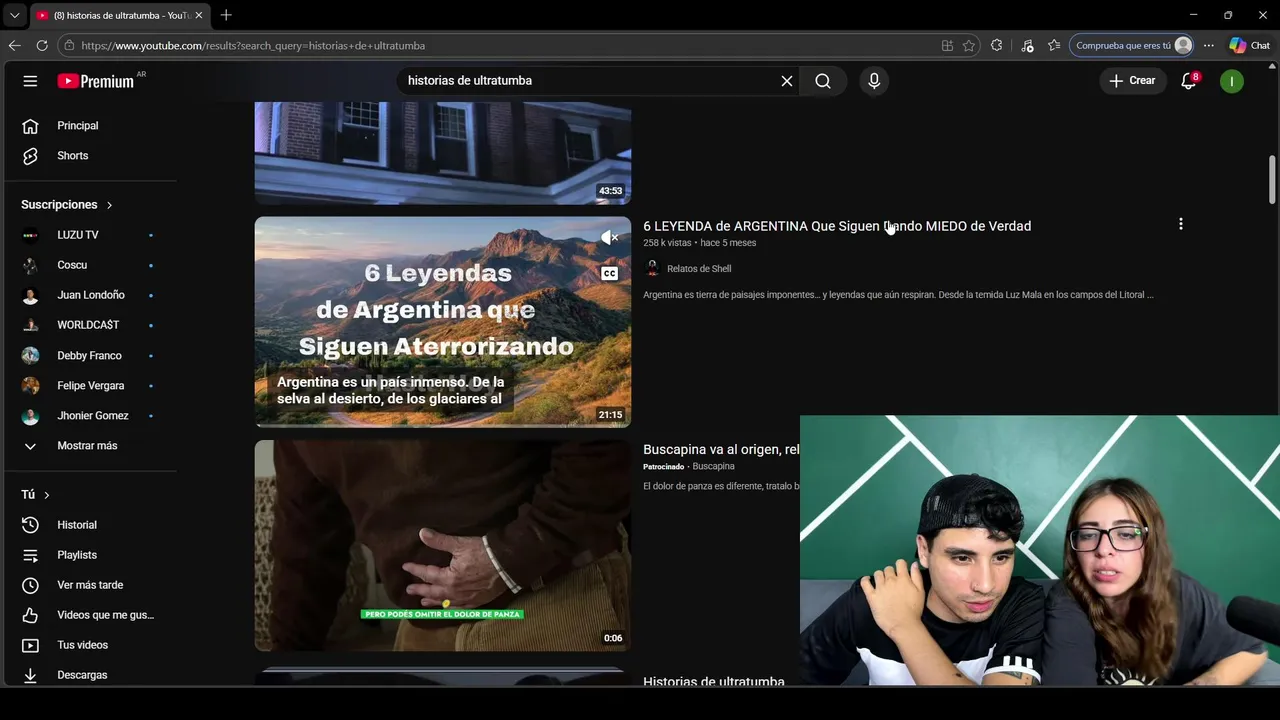Close the historias de ultratumba tab
The height and width of the screenshot is (720, 1280).
click(x=198, y=15)
